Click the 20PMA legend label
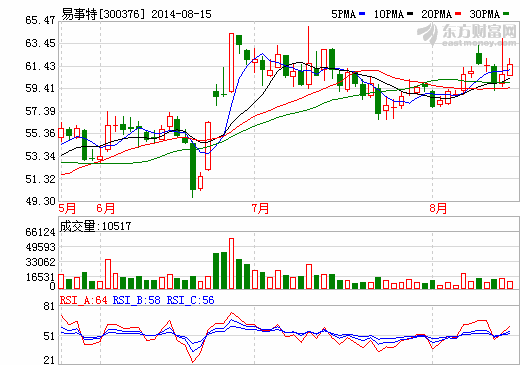 point(437,14)
